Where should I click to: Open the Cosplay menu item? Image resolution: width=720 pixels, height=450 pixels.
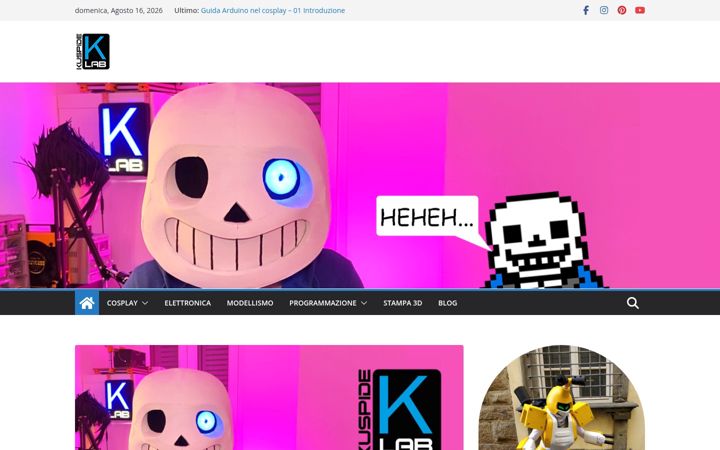pos(122,303)
